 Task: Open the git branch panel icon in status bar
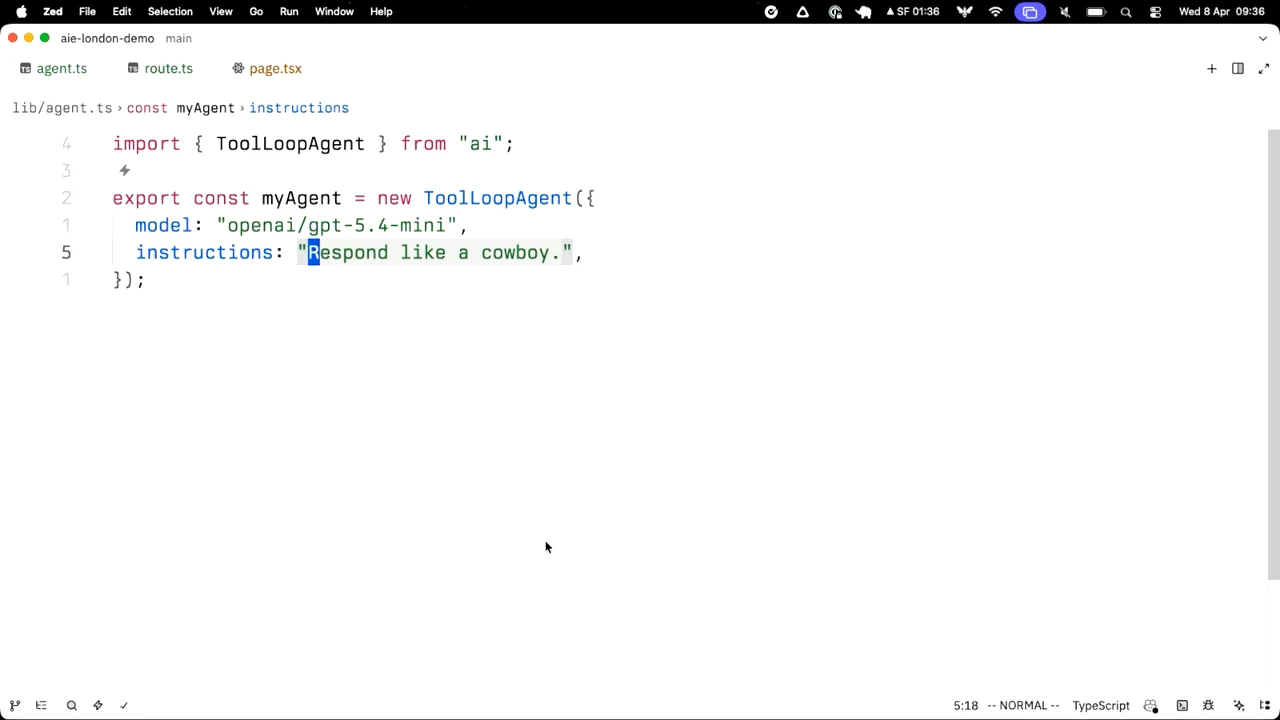pos(15,705)
